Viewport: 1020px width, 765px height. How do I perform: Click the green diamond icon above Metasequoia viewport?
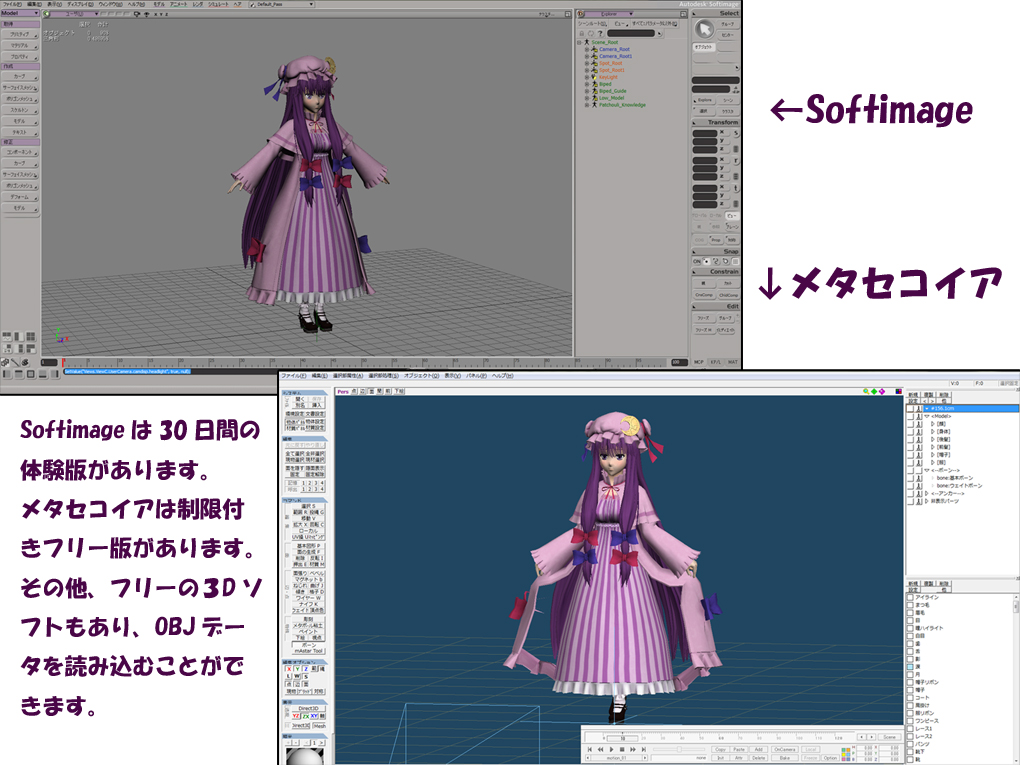[874, 392]
